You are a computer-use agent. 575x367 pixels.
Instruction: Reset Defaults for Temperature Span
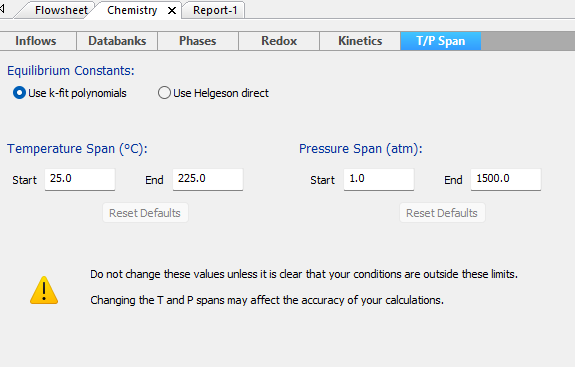[x=145, y=213]
